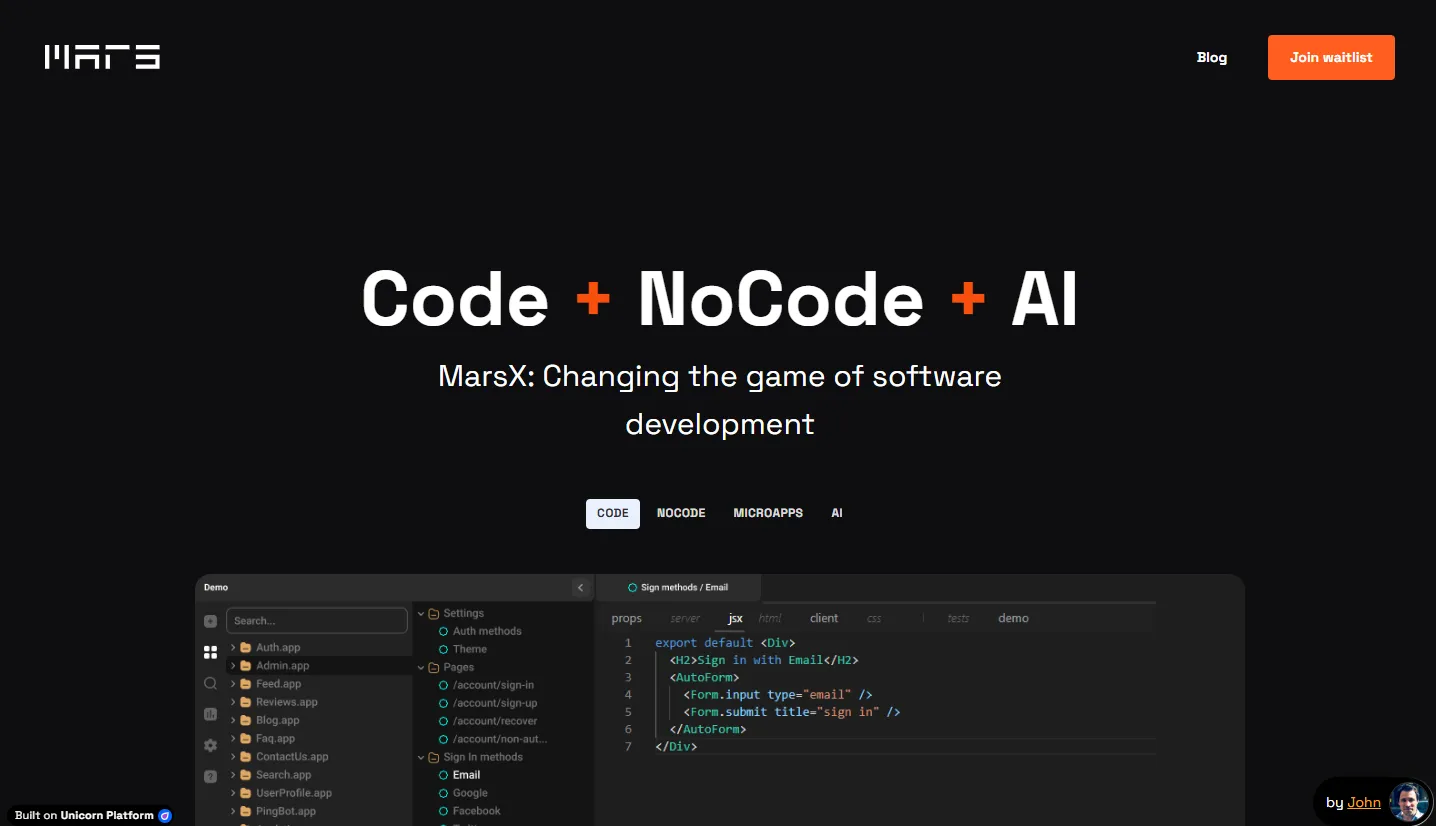Screen dimensions: 1436x826
Task: Open the Blog link in the header
Action: [1212, 57]
